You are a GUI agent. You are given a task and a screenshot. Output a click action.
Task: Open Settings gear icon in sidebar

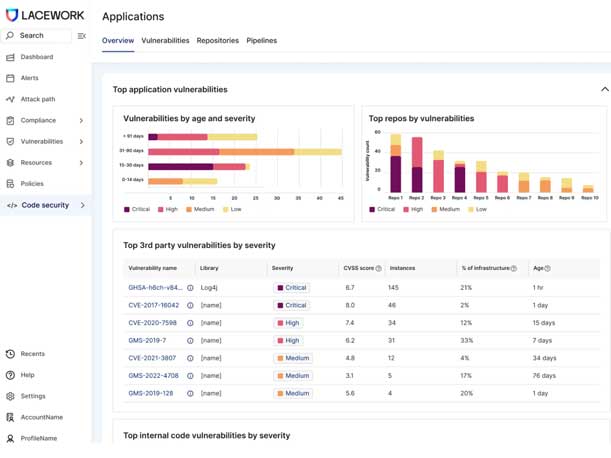pos(11,396)
